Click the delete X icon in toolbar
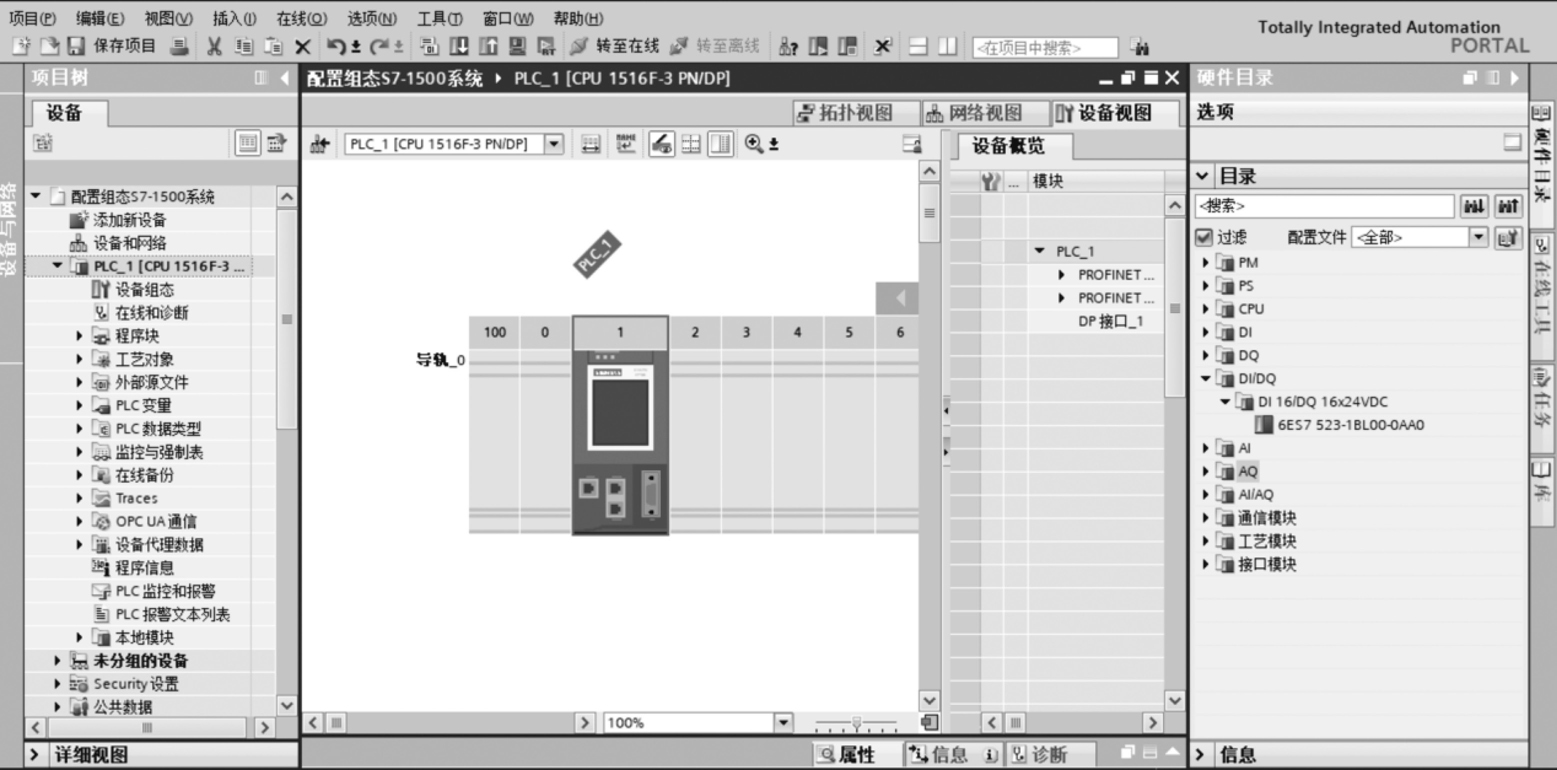 point(302,46)
